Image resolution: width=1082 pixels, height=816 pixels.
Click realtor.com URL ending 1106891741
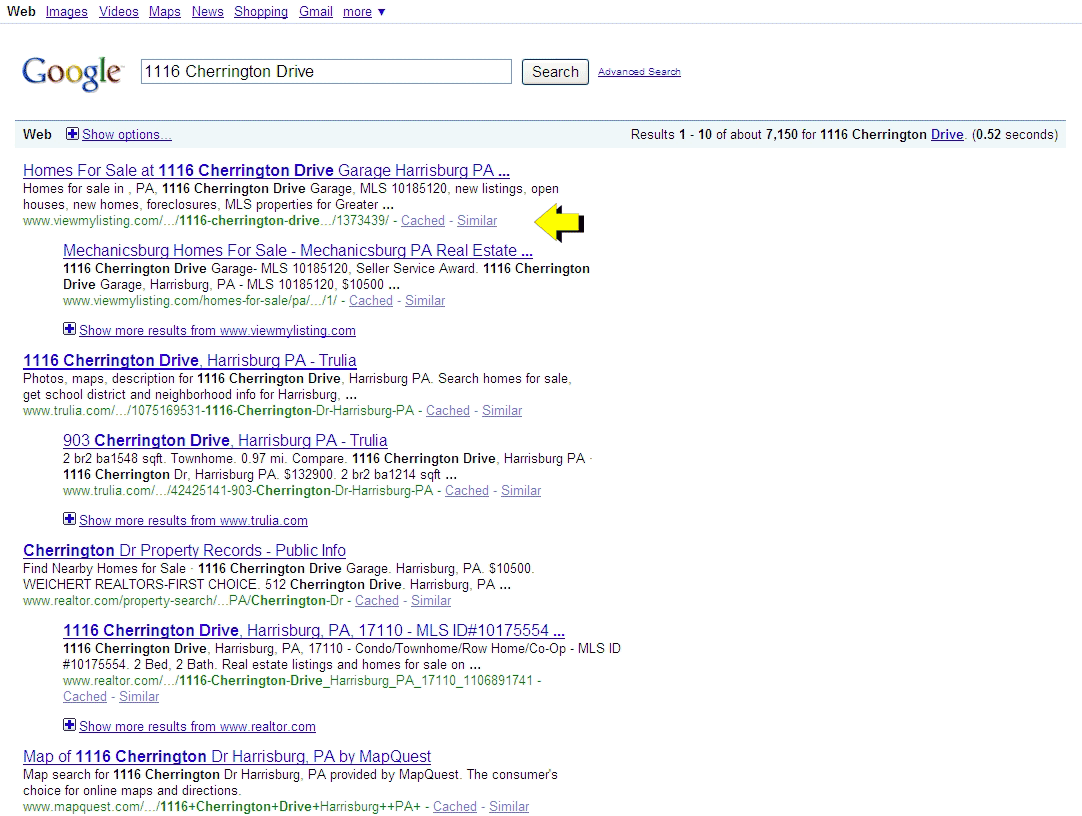298,681
